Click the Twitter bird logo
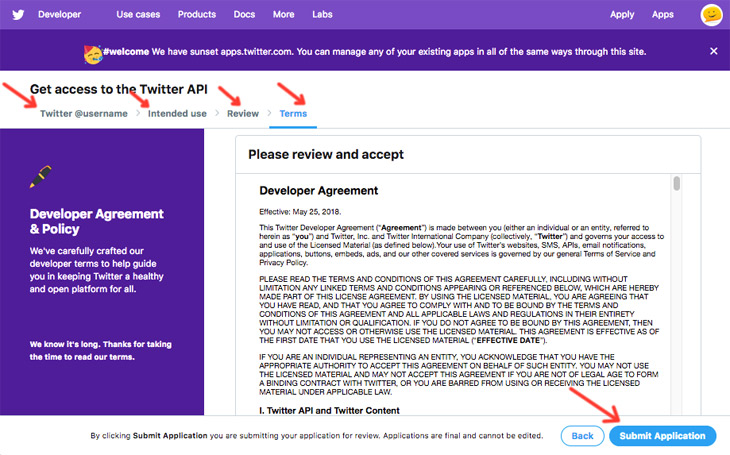 [x=18, y=15]
